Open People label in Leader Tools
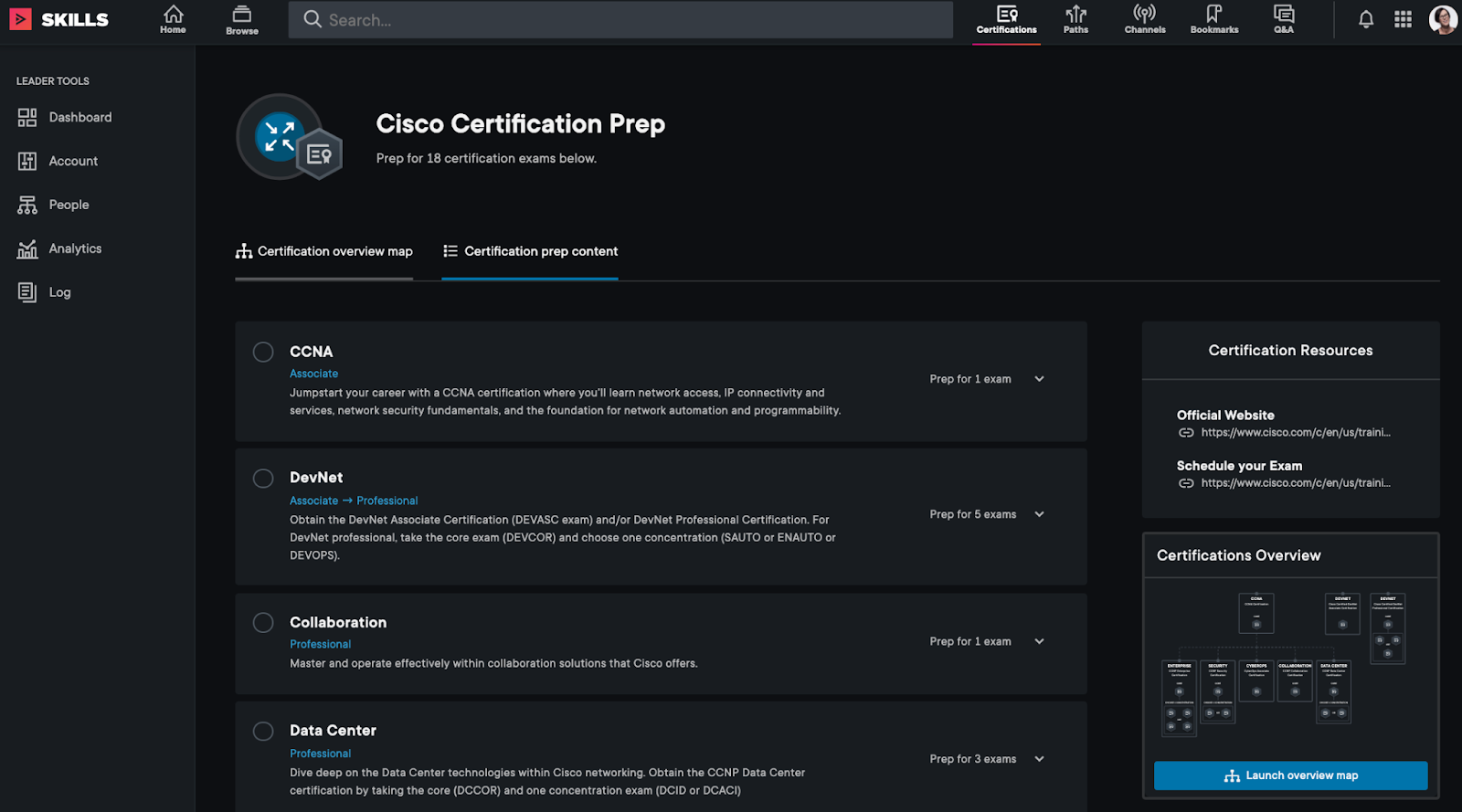 (x=69, y=205)
